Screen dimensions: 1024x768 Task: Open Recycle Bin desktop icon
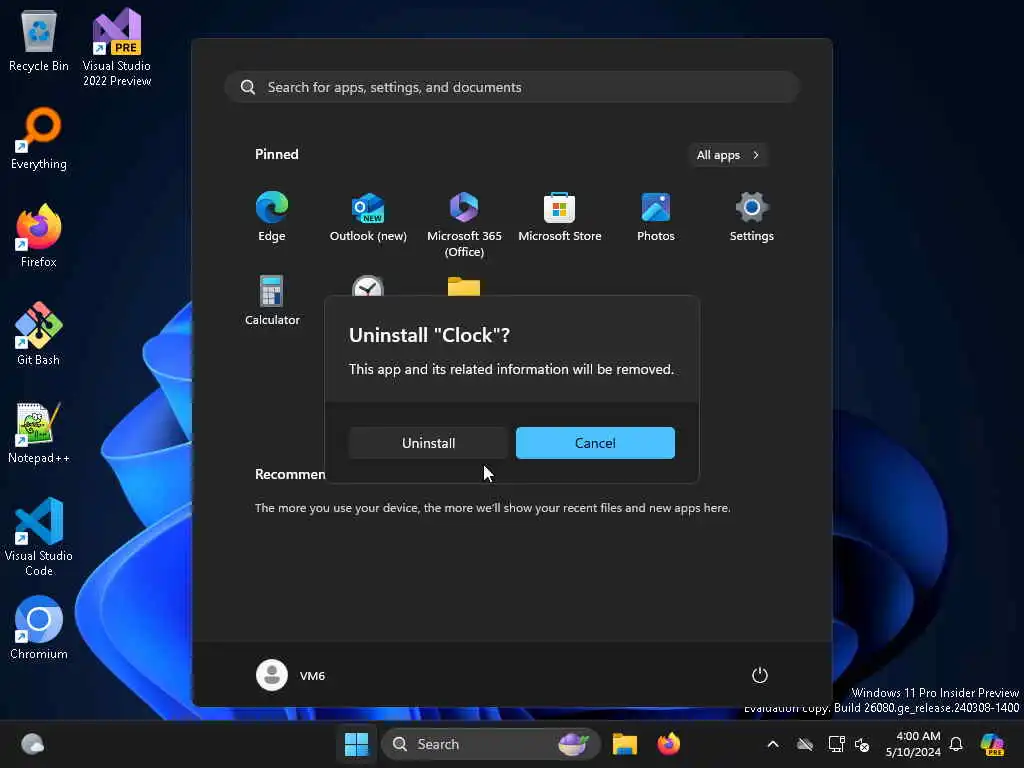[39, 42]
